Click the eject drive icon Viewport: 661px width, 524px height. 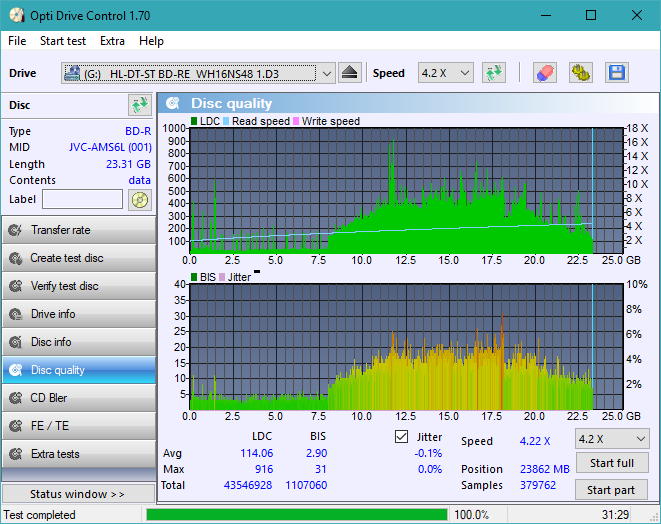[x=349, y=73]
